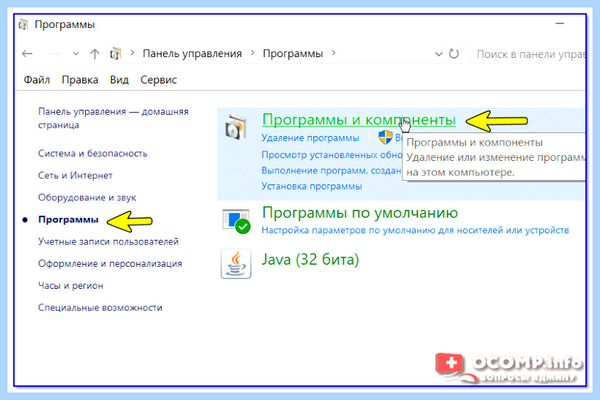Expand chevron after Панель управления breadcrumb
This screenshot has width=600, height=400.
pos(252,53)
